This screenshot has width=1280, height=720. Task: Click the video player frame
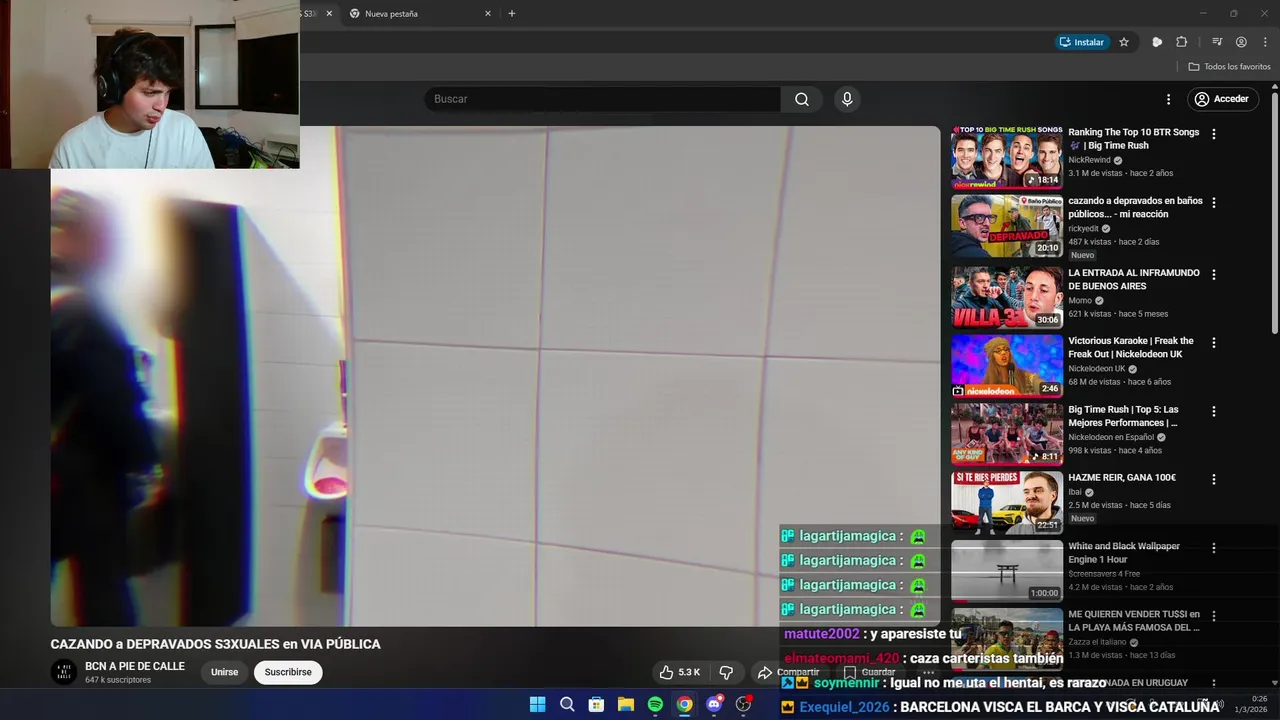pos(495,376)
